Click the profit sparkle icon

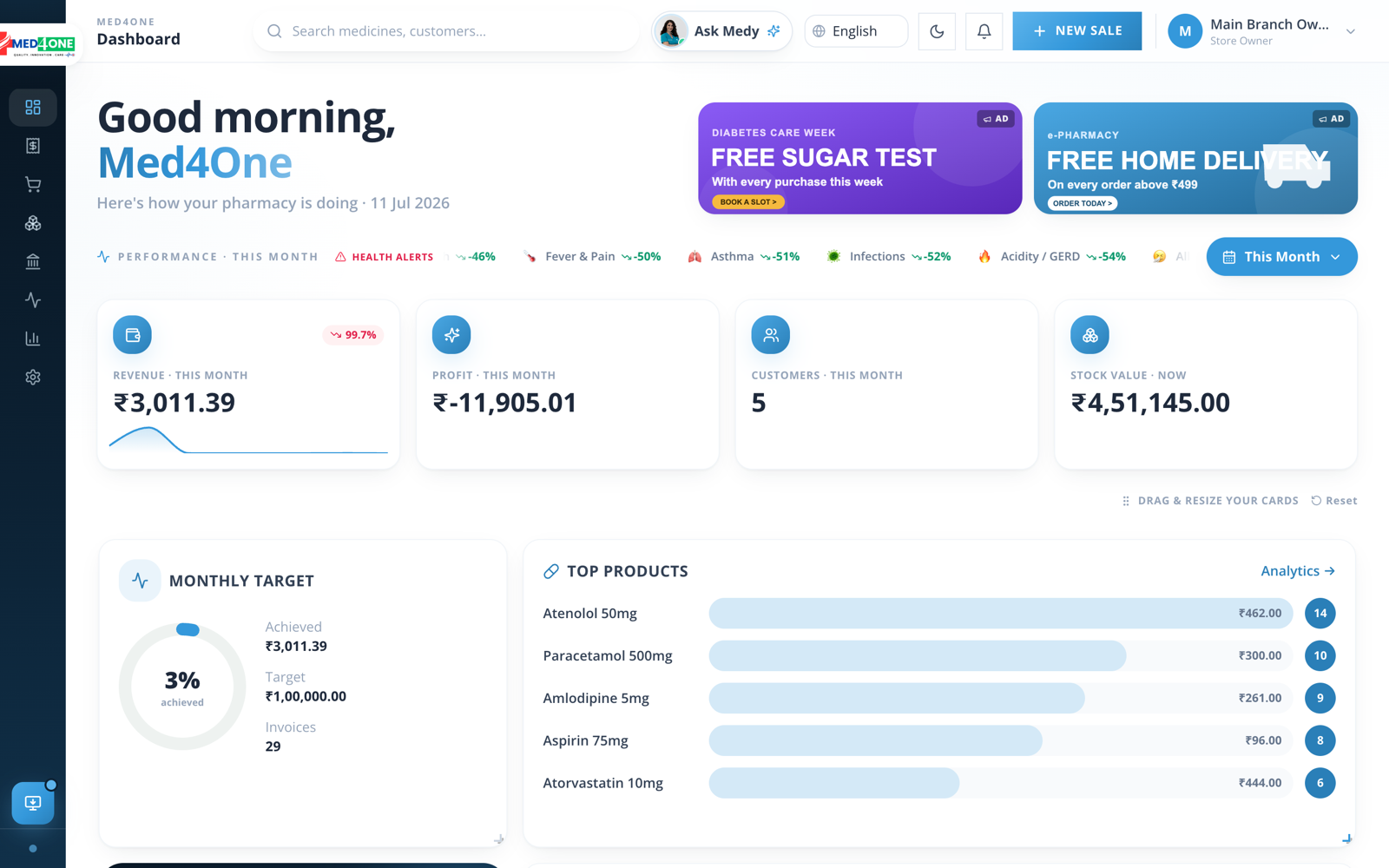451,335
